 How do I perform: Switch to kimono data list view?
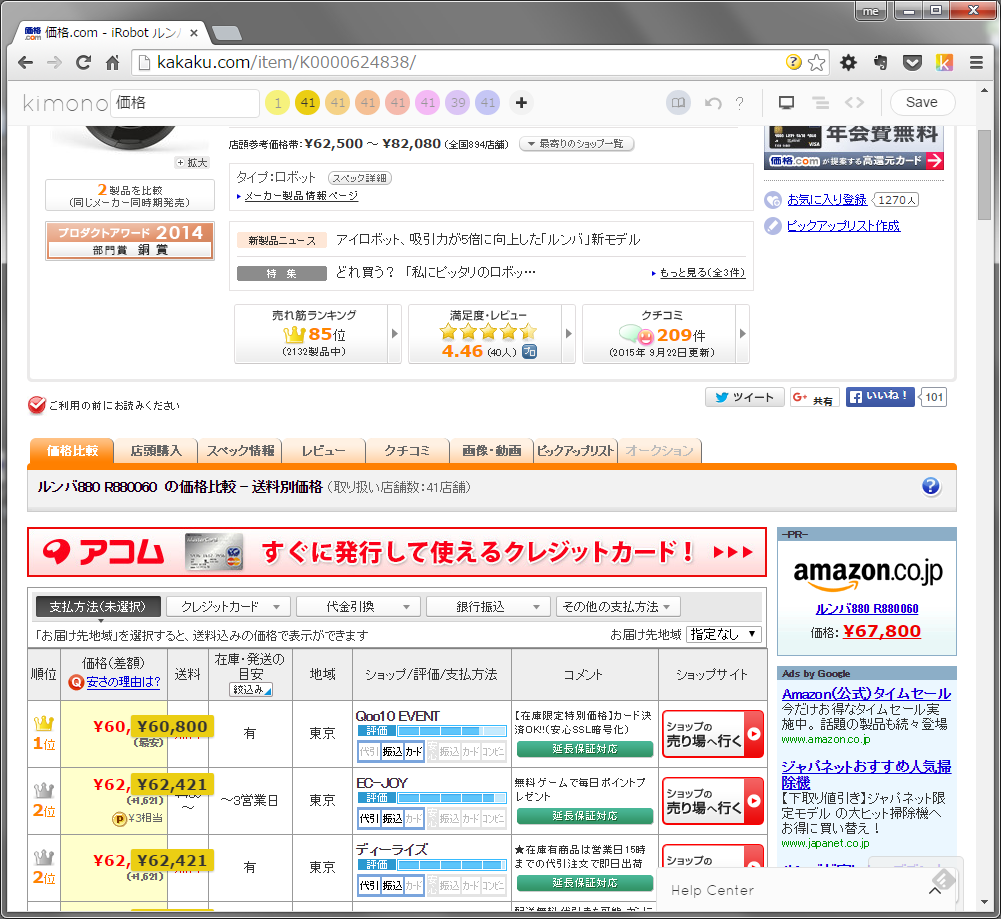tap(820, 103)
